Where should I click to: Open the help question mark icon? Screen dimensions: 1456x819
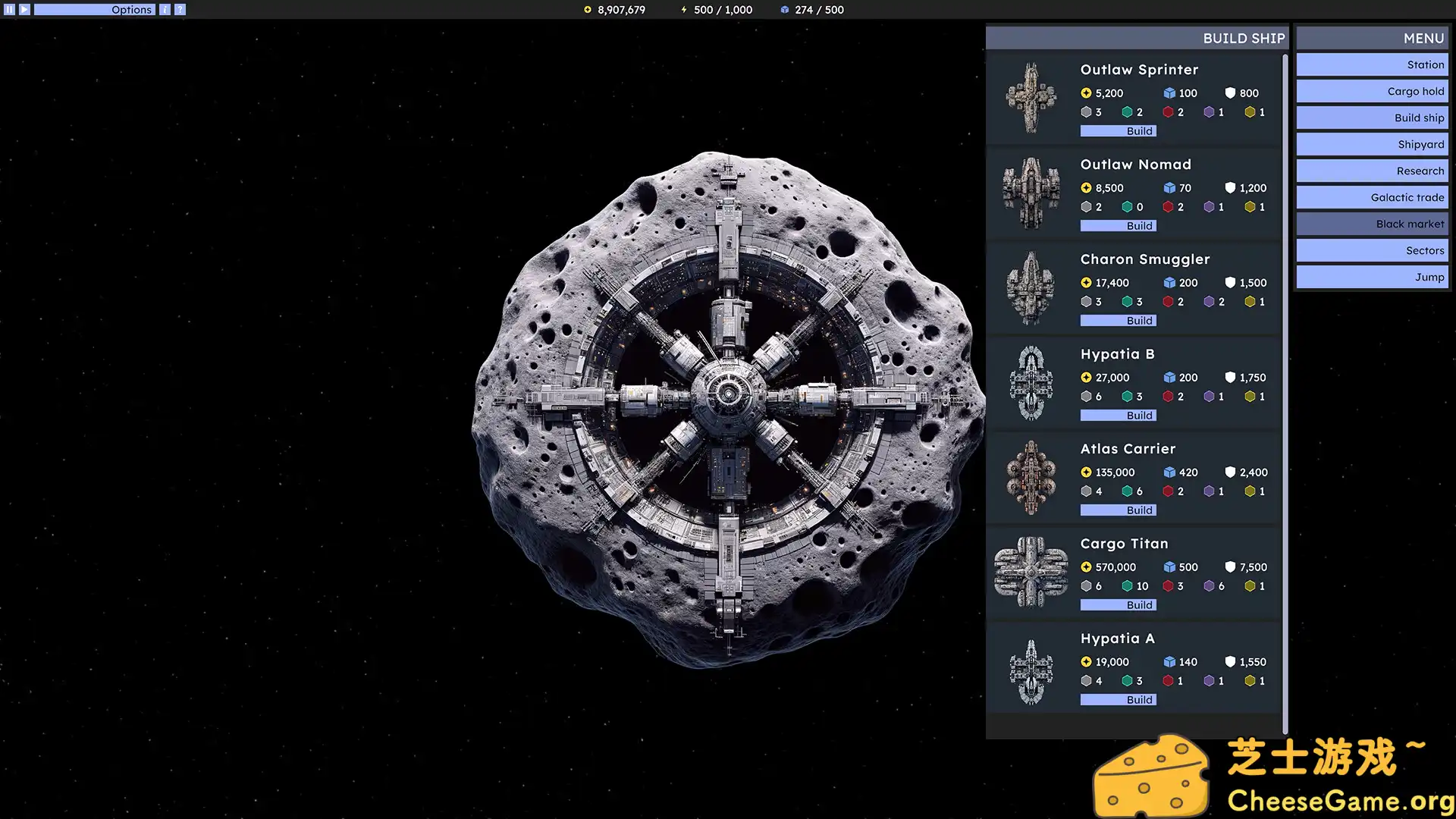(x=180, y=10)
